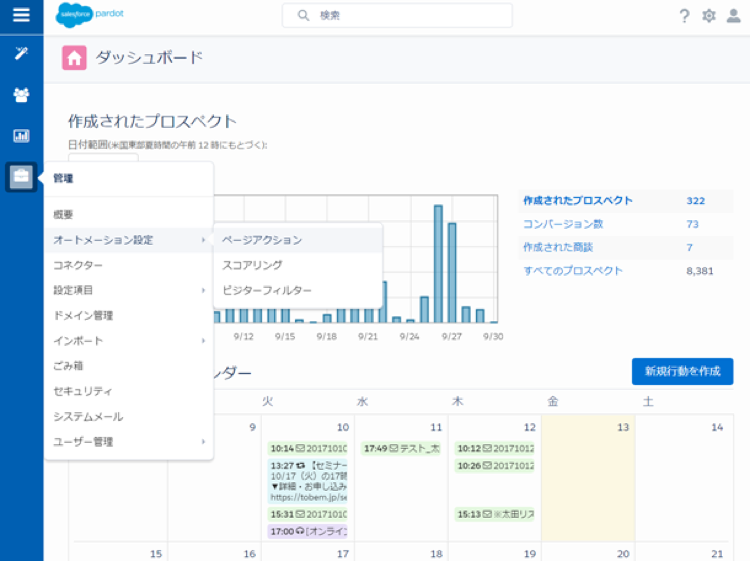Expand arrow beside インポート
Screen dimensions: 750x561
point(203,341)
